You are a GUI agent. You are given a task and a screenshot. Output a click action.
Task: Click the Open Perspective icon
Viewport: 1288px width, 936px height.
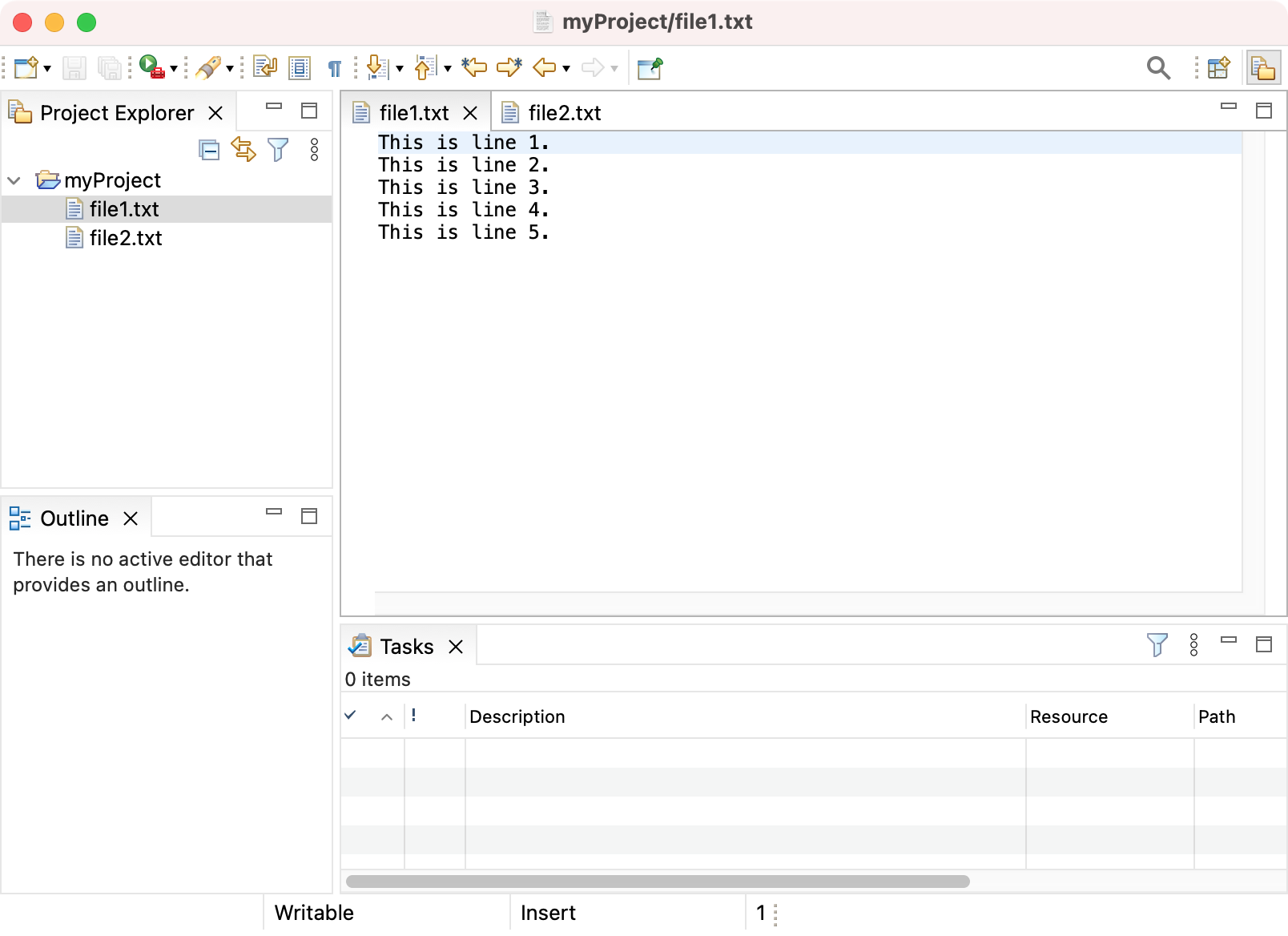pos(1218,68)
